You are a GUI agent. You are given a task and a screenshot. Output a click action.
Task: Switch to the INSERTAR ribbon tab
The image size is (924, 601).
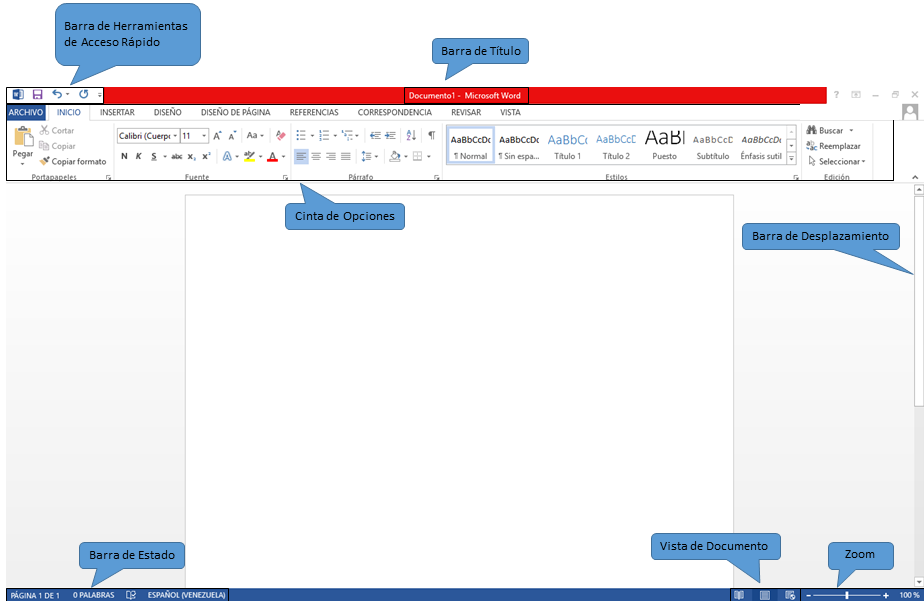(117, 112)
